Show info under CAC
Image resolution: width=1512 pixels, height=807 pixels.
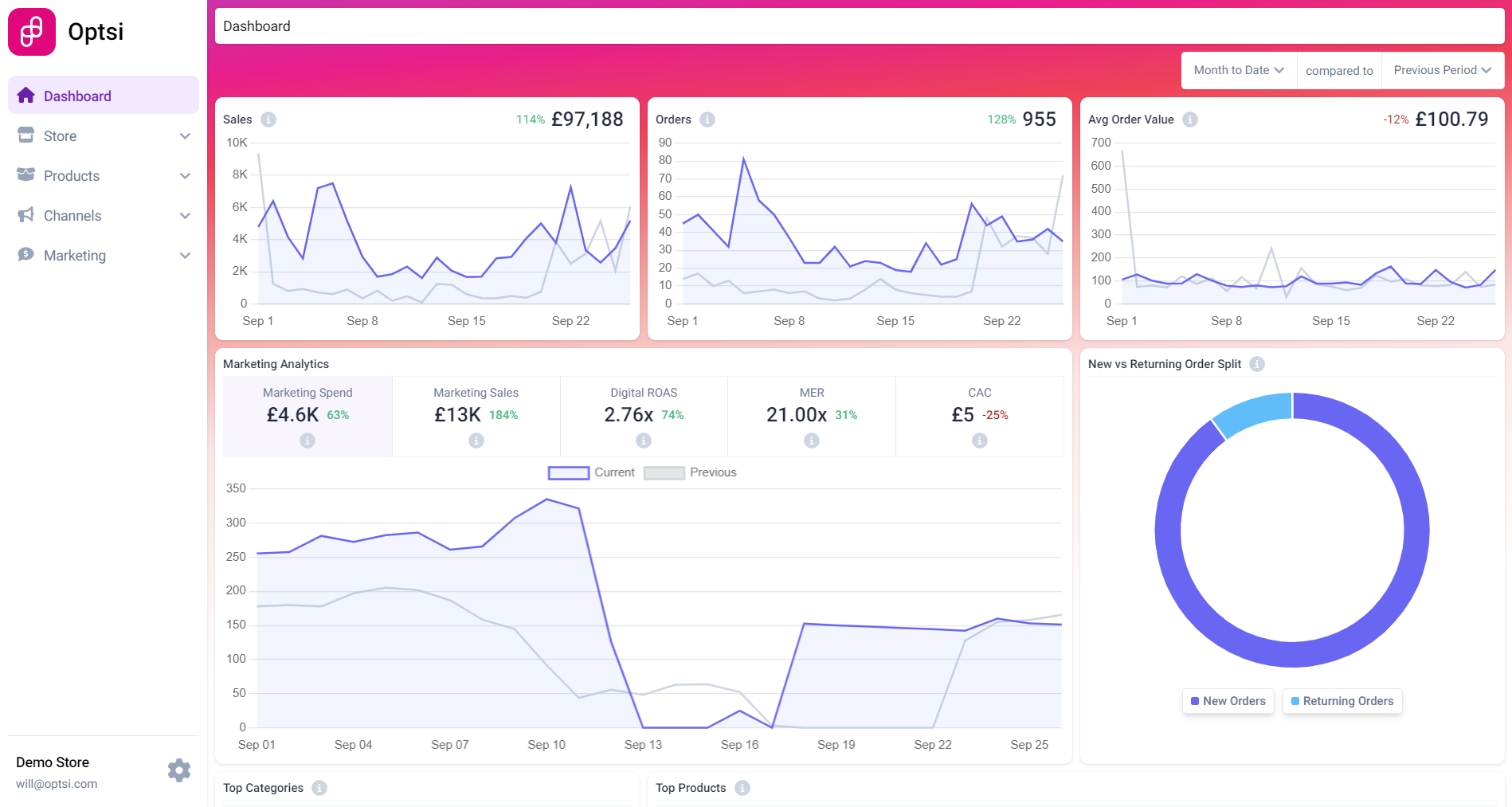pyautogui.click(x=980, y=441)
